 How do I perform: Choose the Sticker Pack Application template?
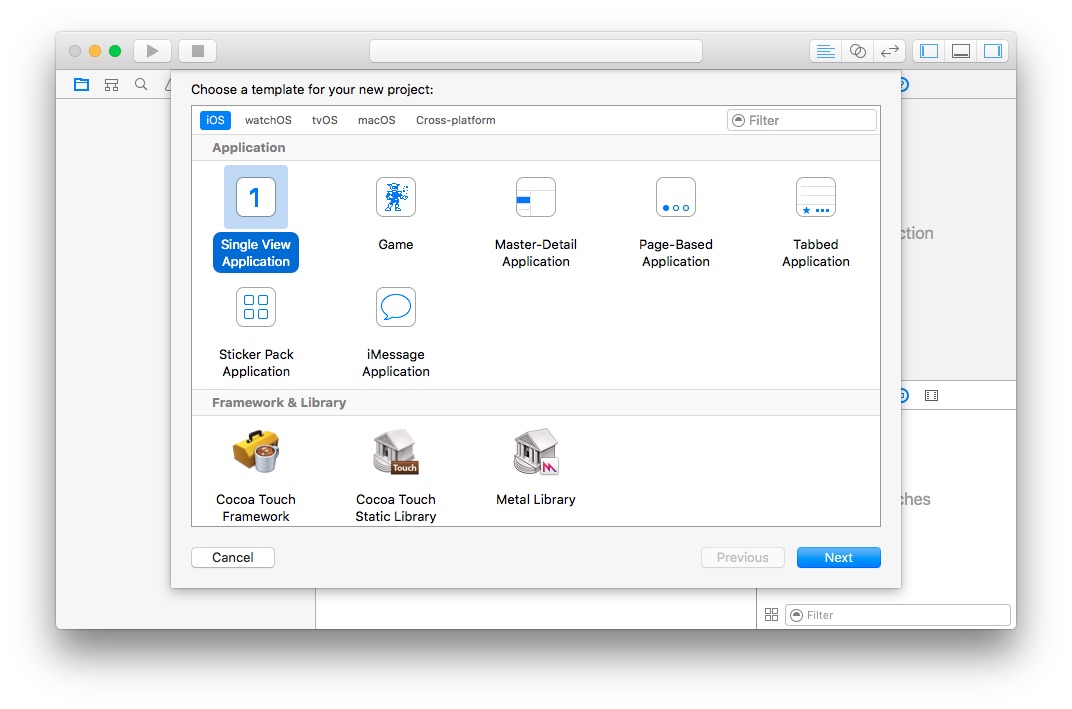click(256, 333)
